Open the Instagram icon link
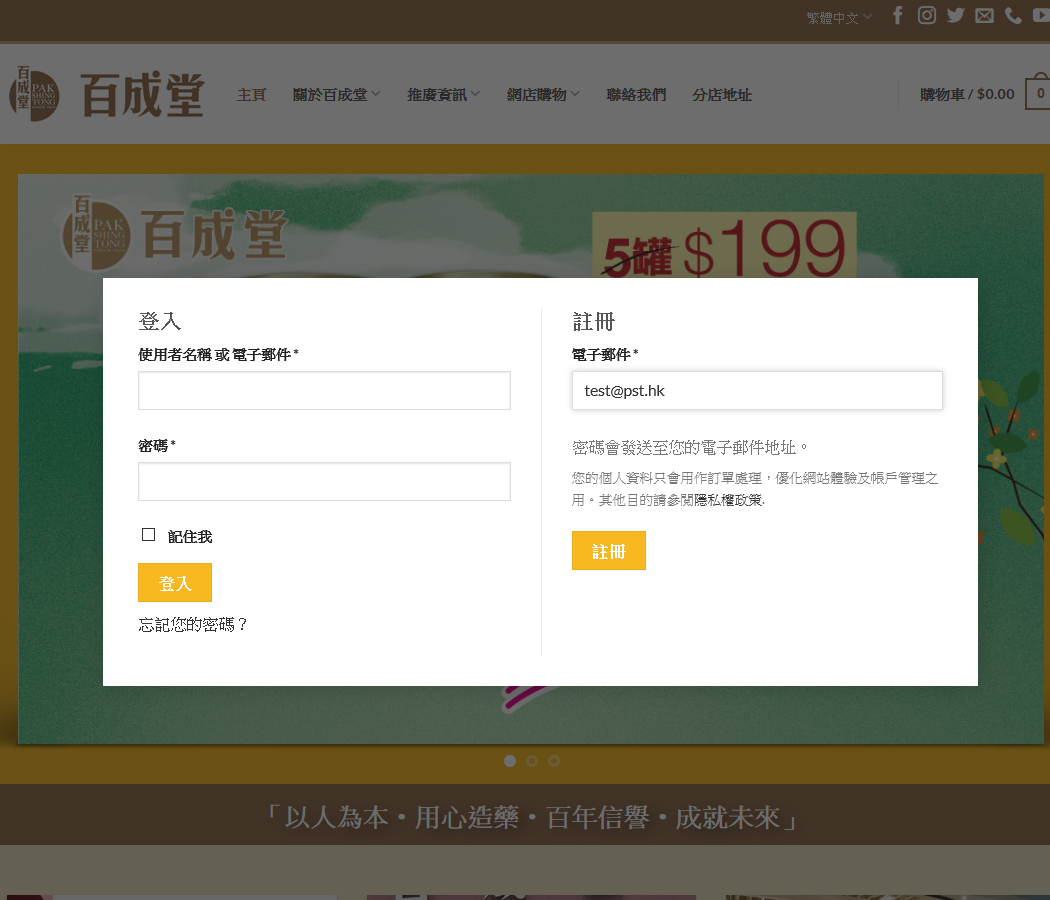 927,15
